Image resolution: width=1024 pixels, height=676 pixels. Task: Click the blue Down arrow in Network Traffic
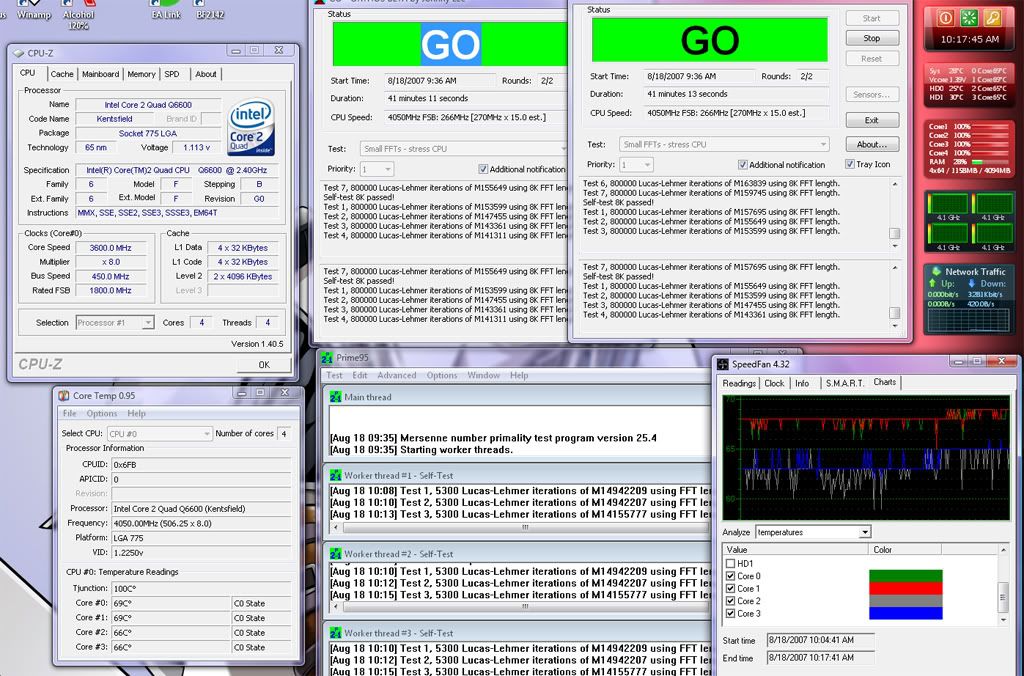(x=972, y=283)
